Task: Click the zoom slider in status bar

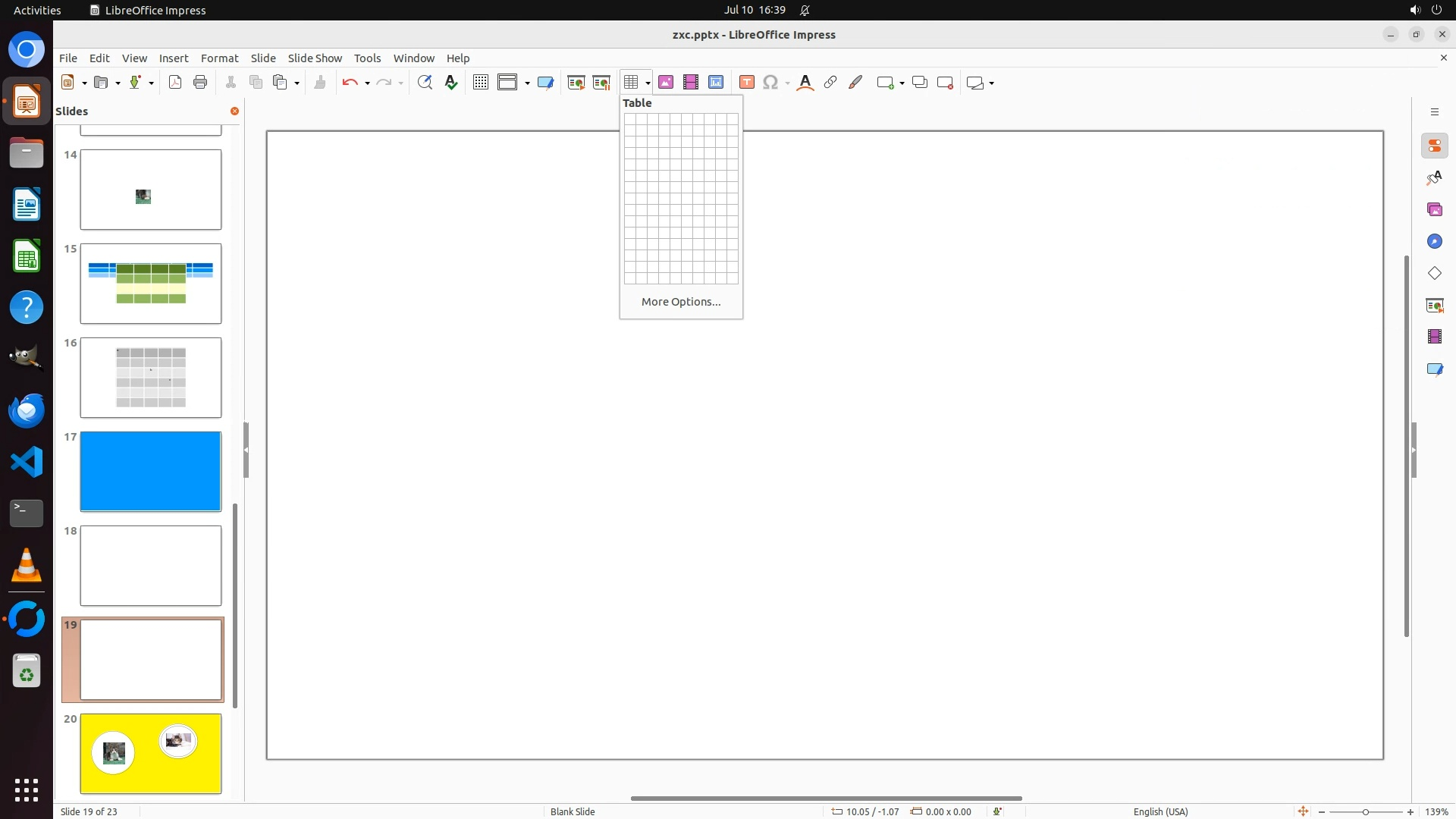Action: [x=1365, y=812]
